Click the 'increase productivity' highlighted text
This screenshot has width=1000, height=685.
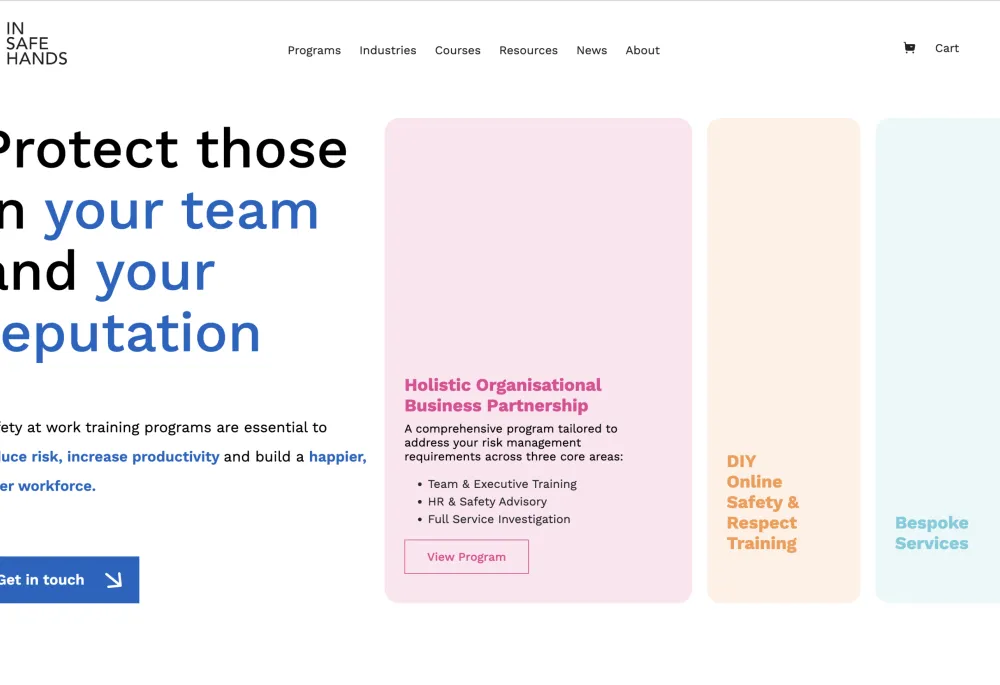(x=143, y=457)
